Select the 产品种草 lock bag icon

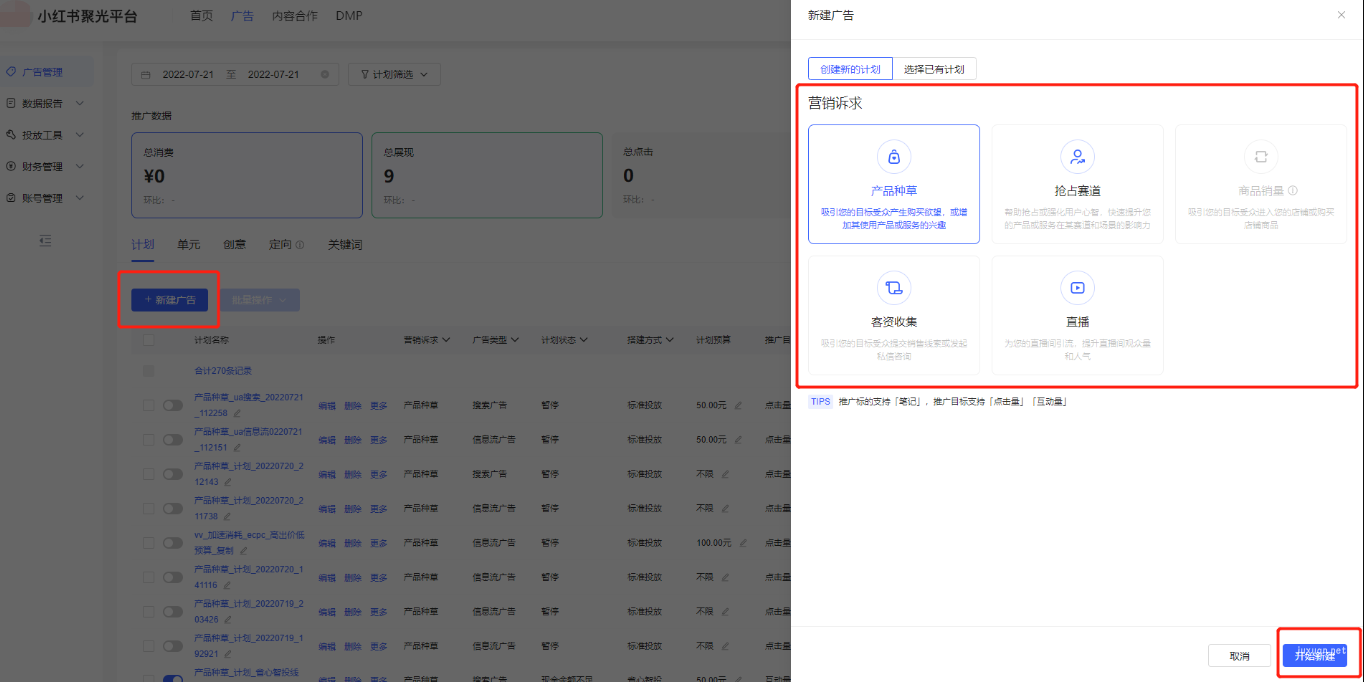[893, 157]
